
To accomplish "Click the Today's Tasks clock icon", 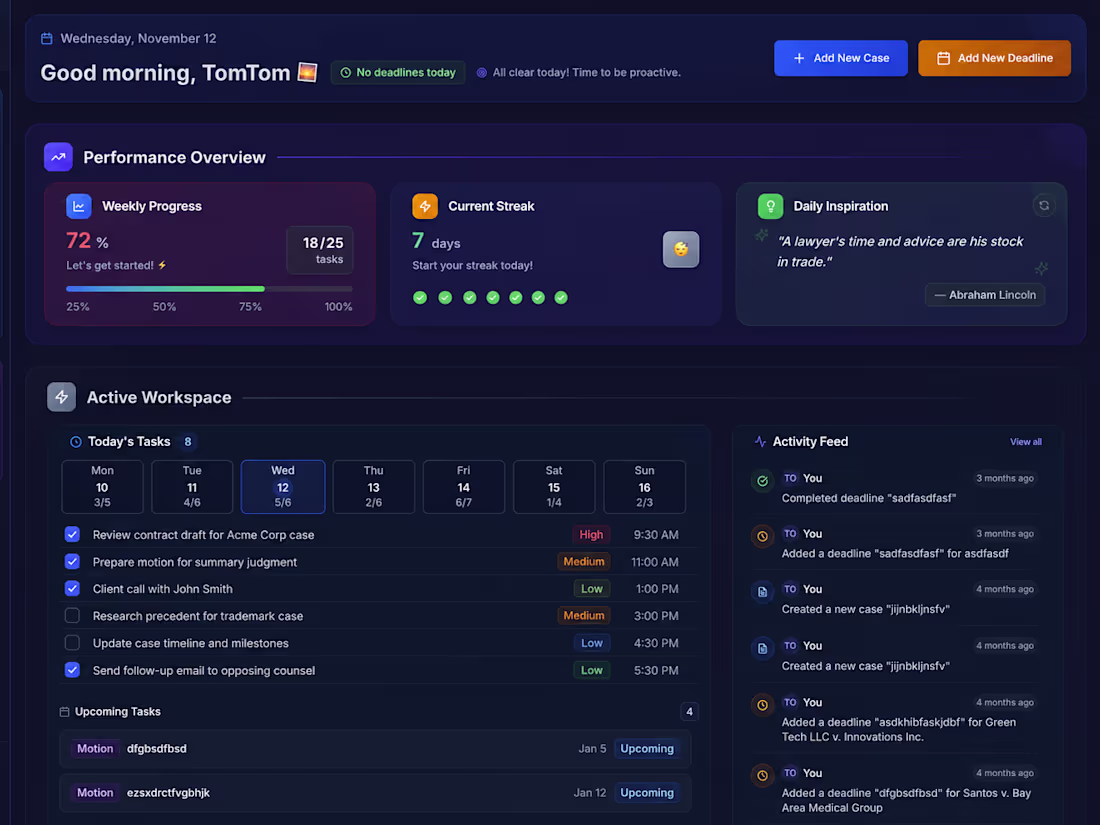I will pos(76,442).
